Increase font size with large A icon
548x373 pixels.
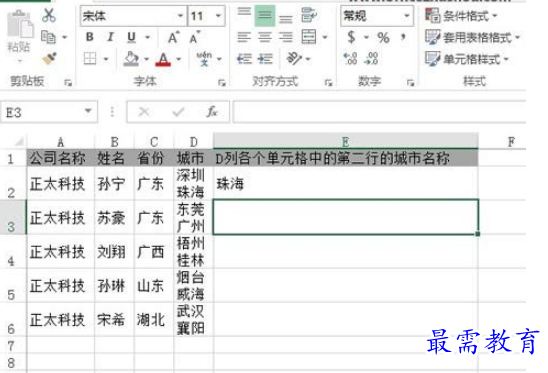tap(173, 37)
